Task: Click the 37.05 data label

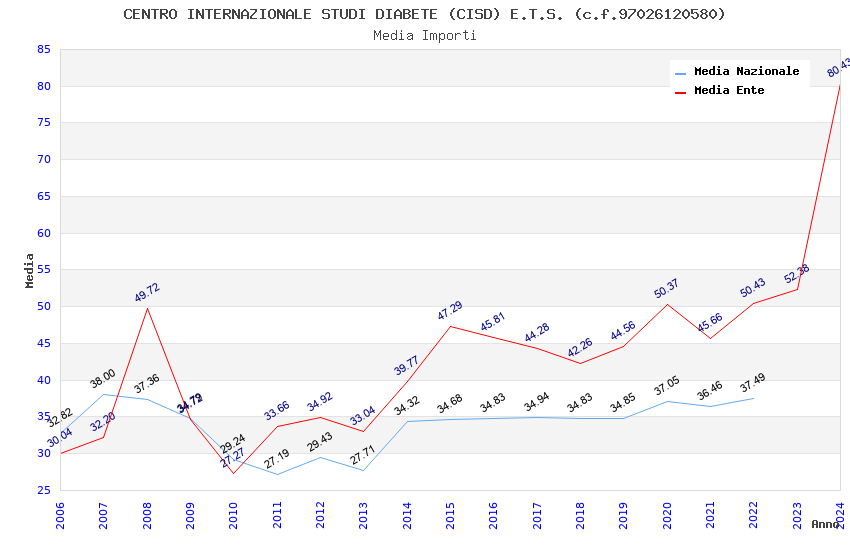Action: pos(666,385)
